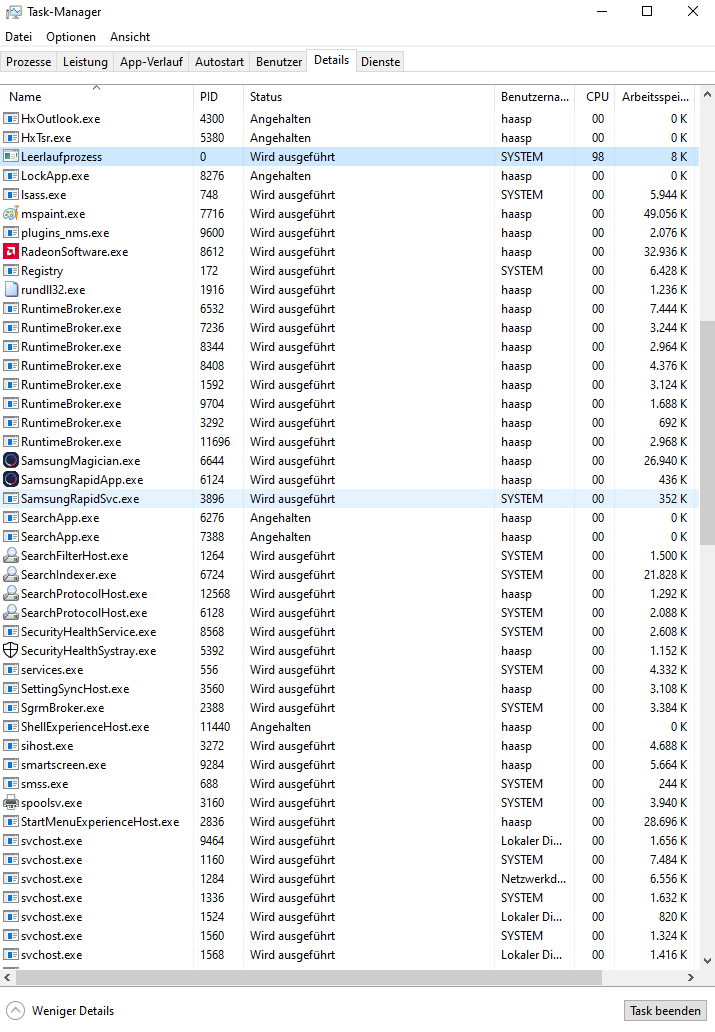Click the horizontal scrollbar thumb
This screenshot has width=715, height=1032.
(x=309, y=978)
